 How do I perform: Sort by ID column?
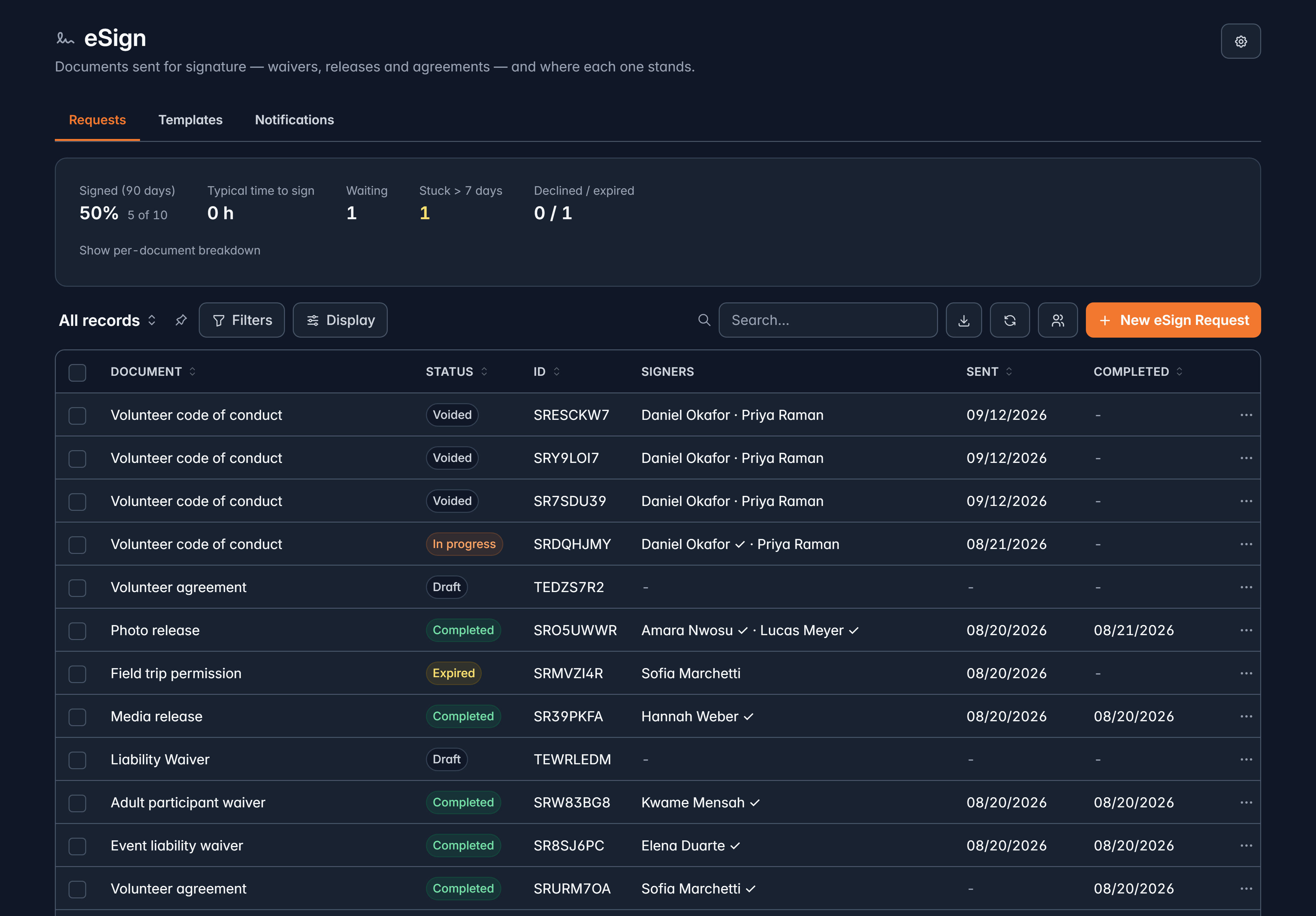[x=546, y=371]
